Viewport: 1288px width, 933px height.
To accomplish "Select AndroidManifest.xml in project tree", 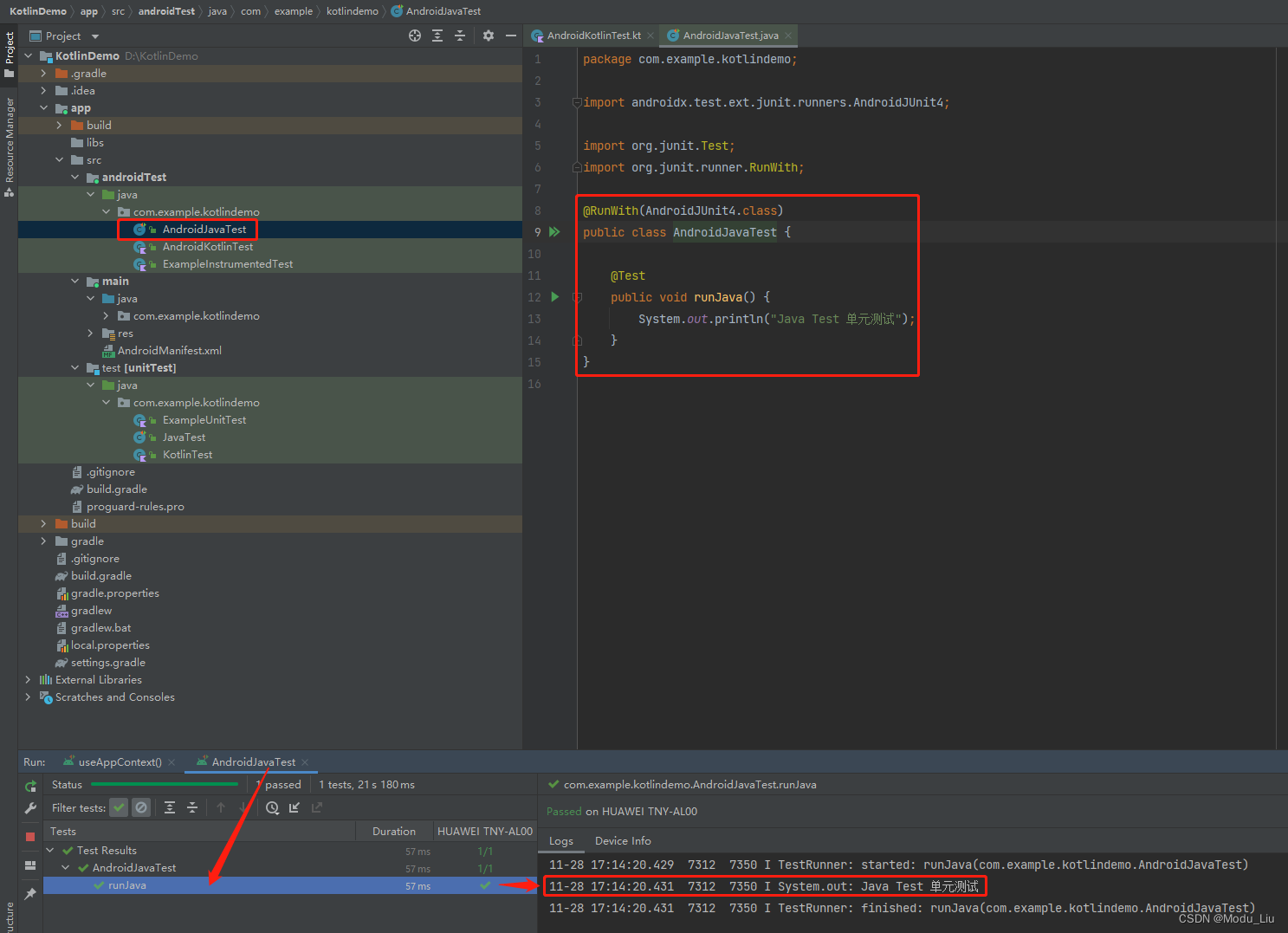I will pyautogui.click(x=170, y=351).
